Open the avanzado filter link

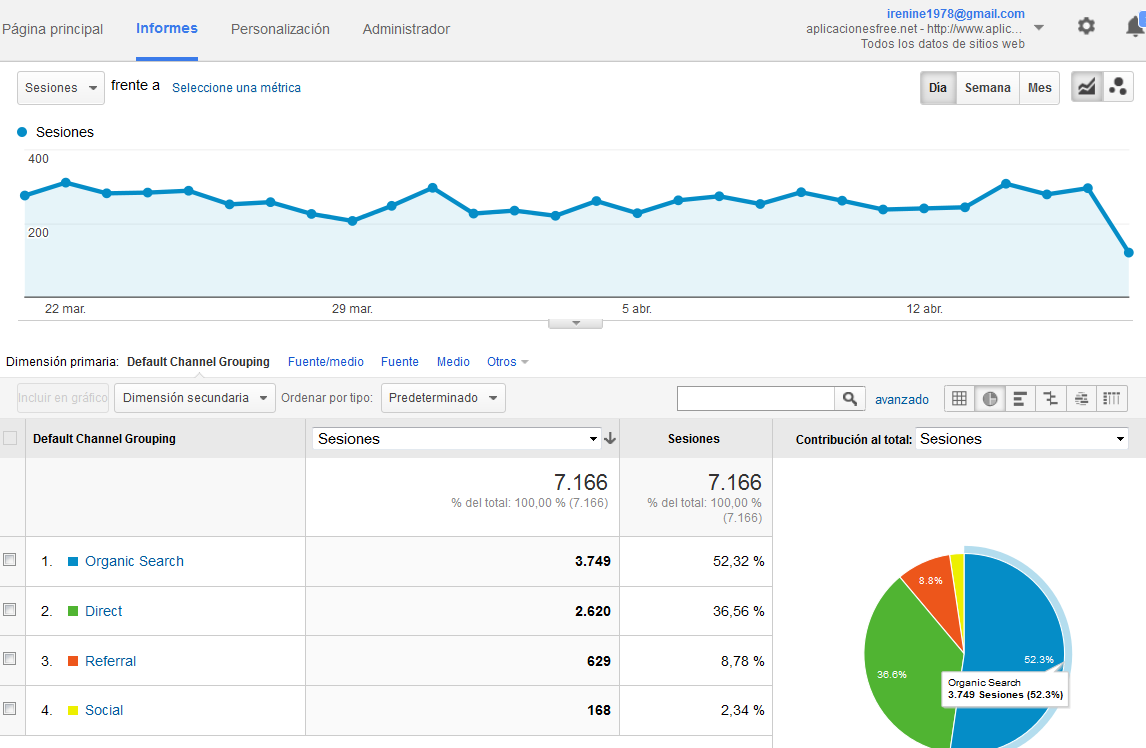click(902, 399)
